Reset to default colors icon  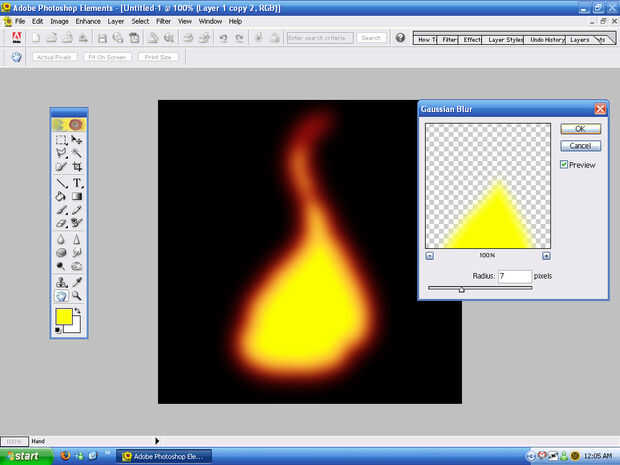[58, 330]
